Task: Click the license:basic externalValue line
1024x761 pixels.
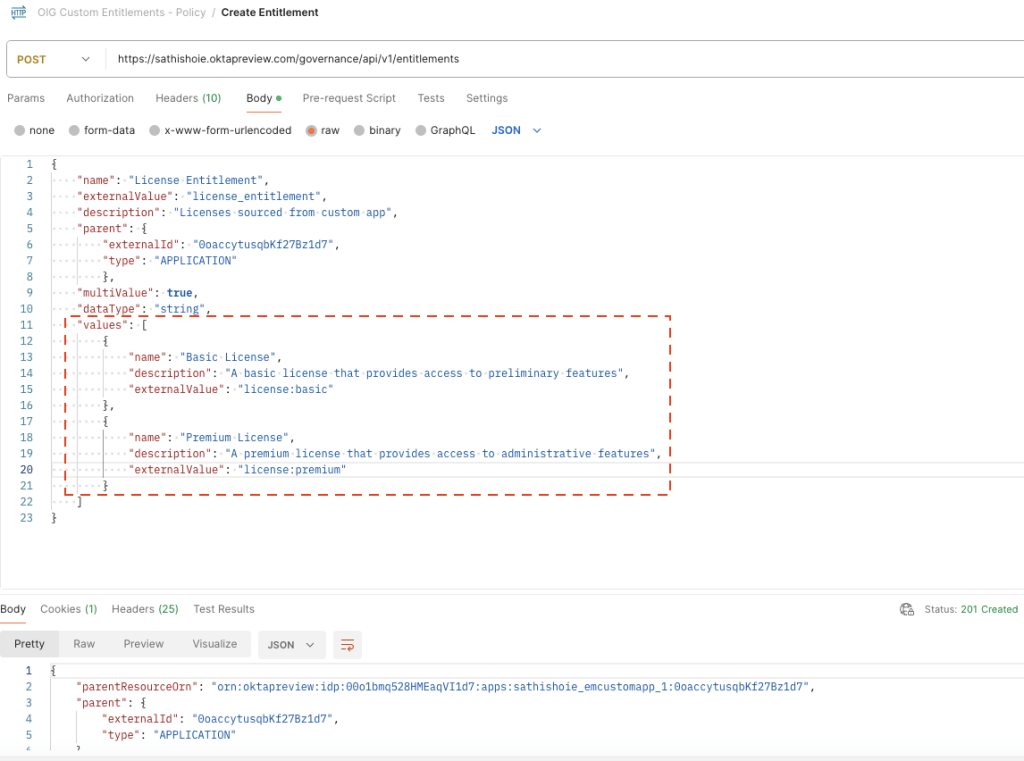Action: [x=231, y=389]
